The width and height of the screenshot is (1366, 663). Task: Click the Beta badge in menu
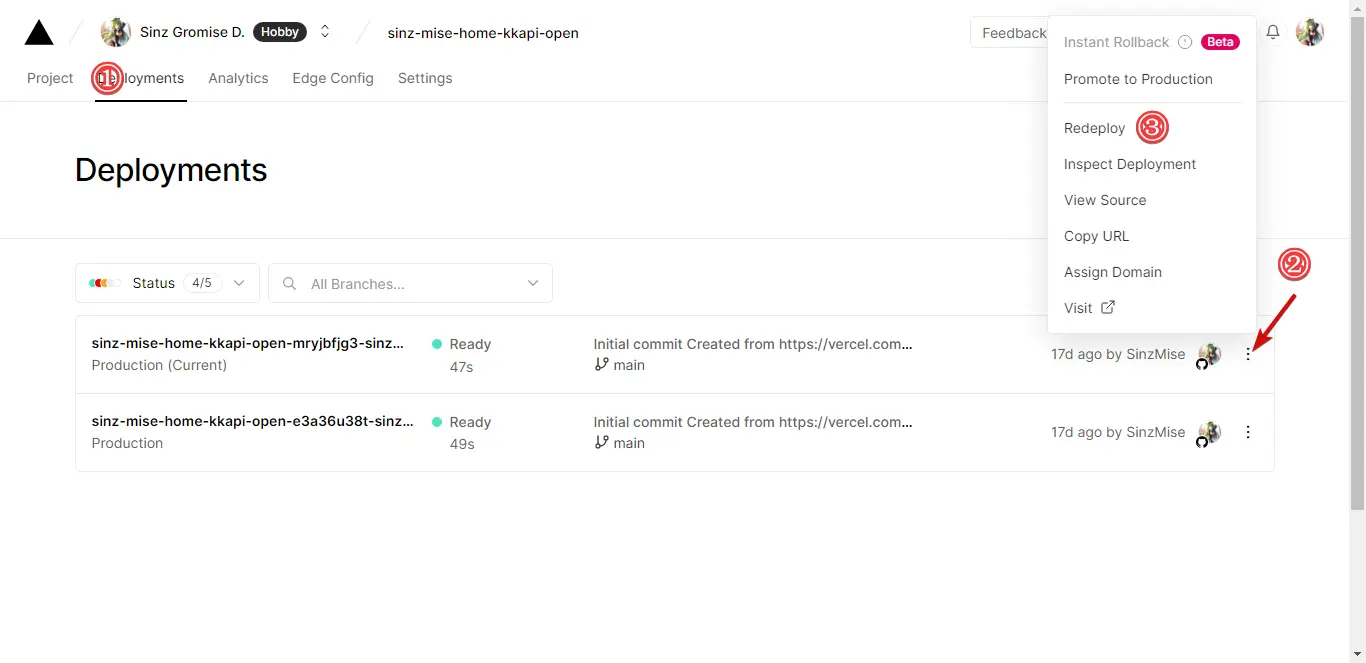tap(1220, 42)
